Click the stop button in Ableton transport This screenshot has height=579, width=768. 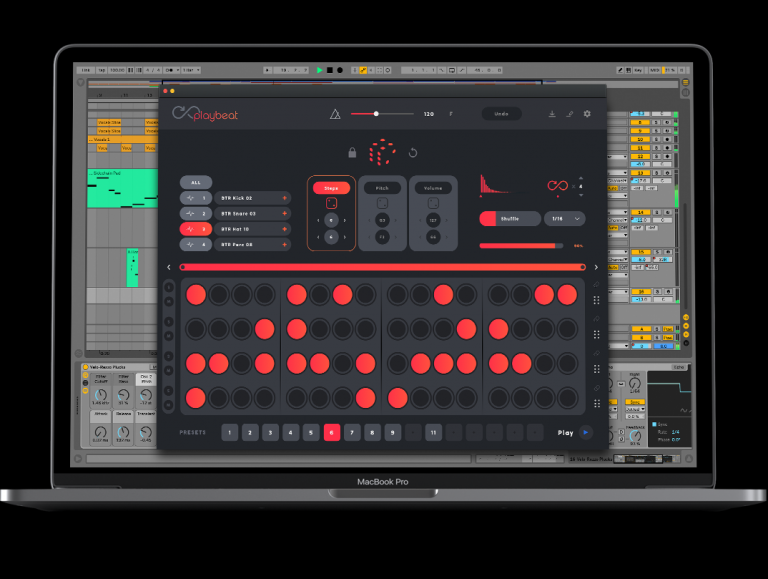pos(330,70)
